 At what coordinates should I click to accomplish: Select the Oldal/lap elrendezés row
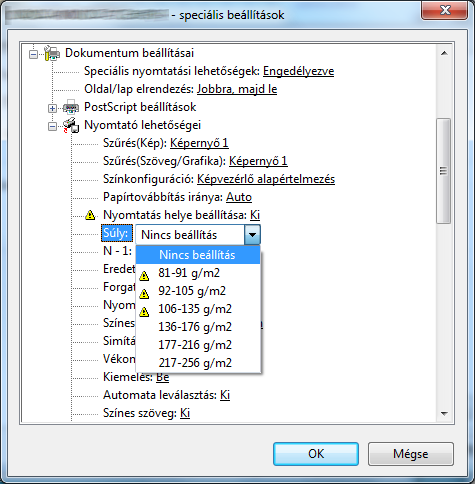180,89
